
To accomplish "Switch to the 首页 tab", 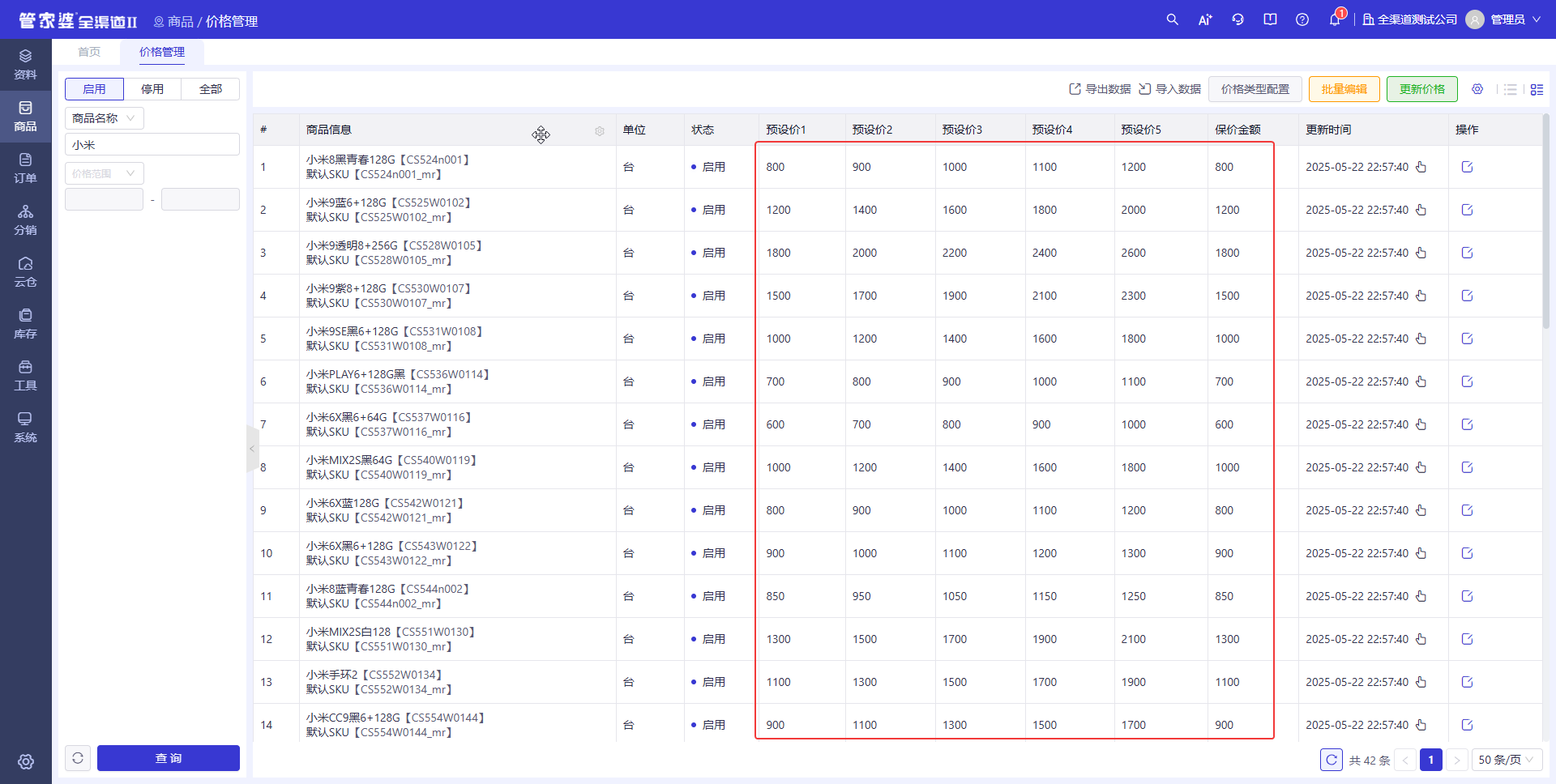I will point(89,52).
